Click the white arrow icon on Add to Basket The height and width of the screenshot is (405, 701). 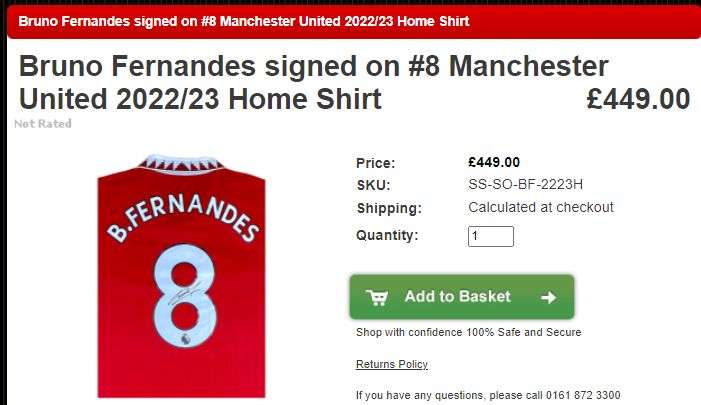tap(549, 297)
